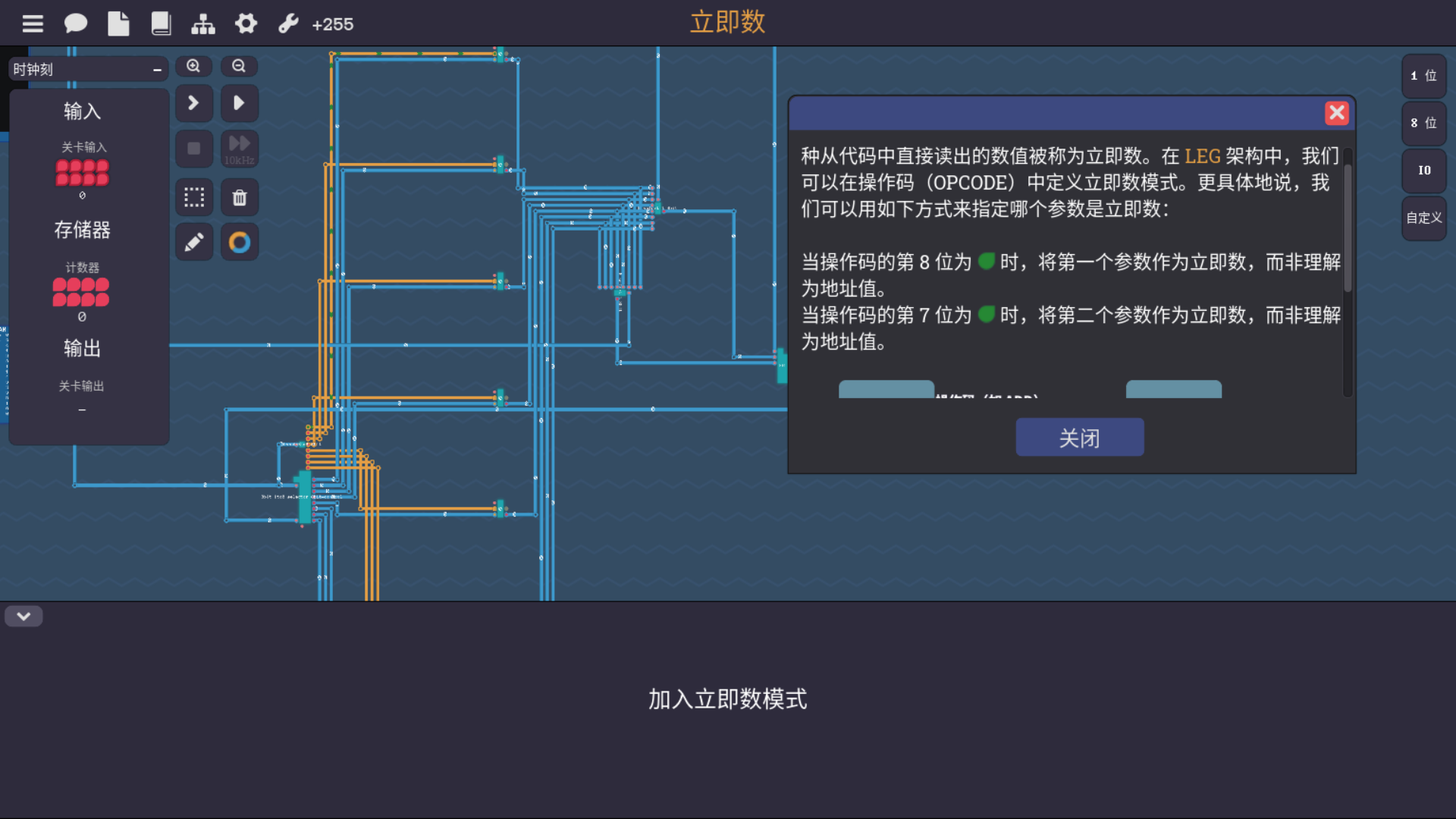
Task: Click the trash delete icon
Action: pyautogui.click(x=240, y=198)
